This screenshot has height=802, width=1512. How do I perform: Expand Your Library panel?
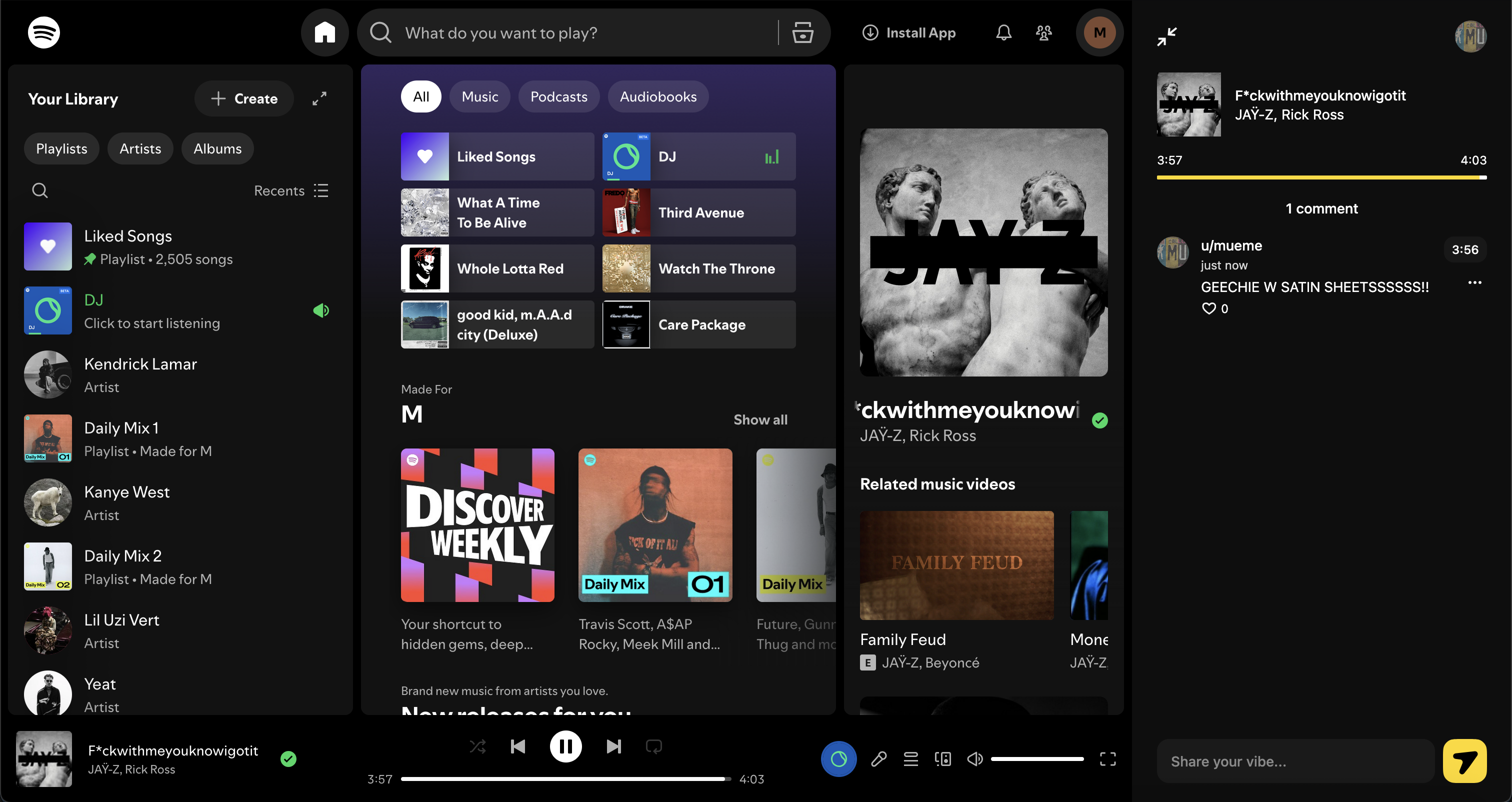[x=319, y=98]
